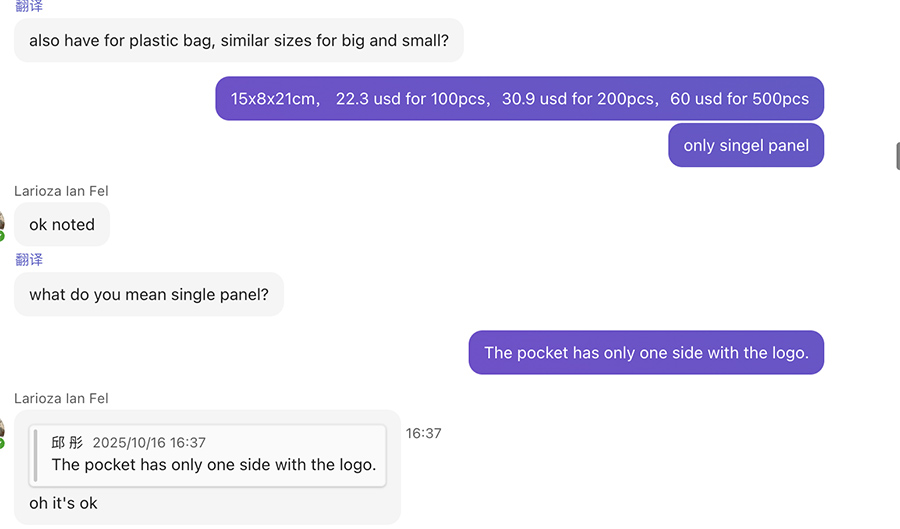Click the chat scrollbar thumb on the right edge
The width and height of the screenshot is (900, 529).
point(897,156)
